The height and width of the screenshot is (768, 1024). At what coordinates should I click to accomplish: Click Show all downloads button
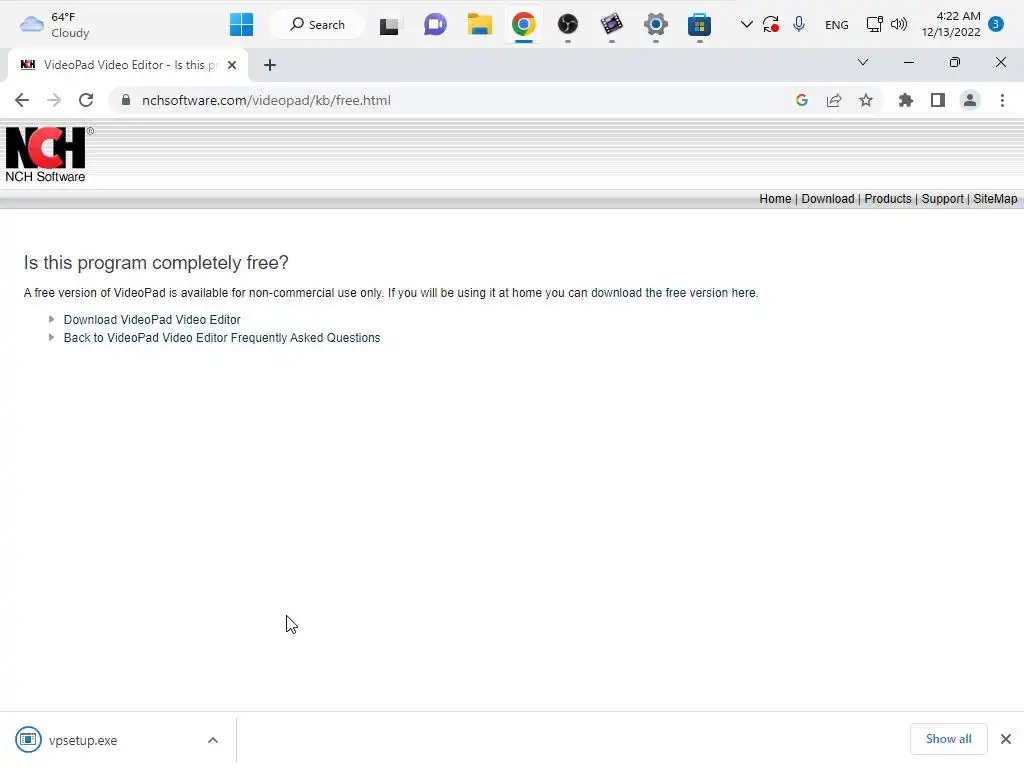[x=948, y=739]
